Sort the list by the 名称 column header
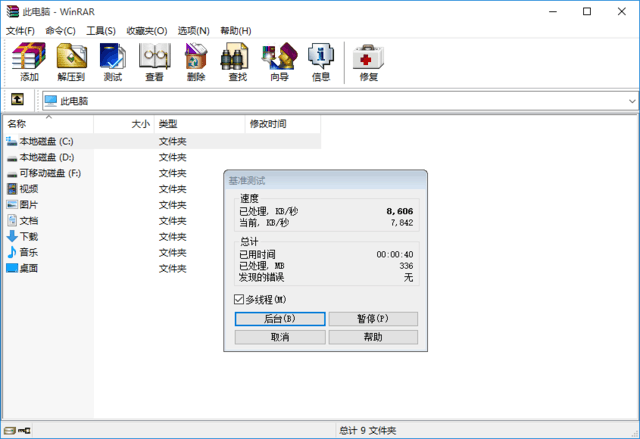640x439 pixels. pyautogui.click(x=49, y=124)
